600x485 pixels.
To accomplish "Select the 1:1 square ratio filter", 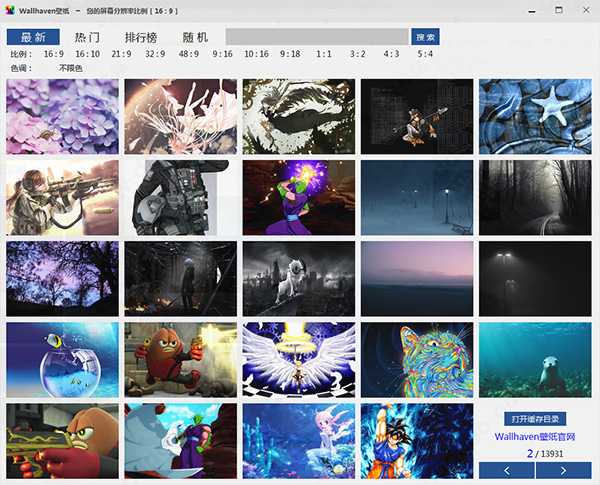I will (x=324, y=54).
